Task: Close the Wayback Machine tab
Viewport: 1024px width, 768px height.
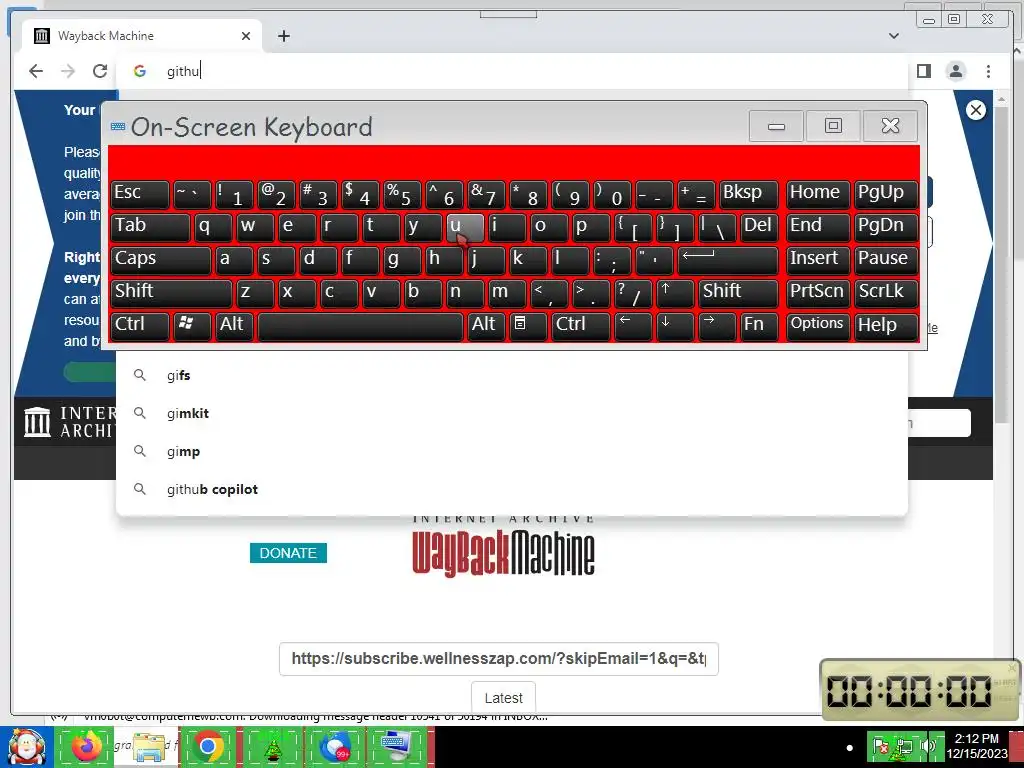Action: click(x=246, y=36)
